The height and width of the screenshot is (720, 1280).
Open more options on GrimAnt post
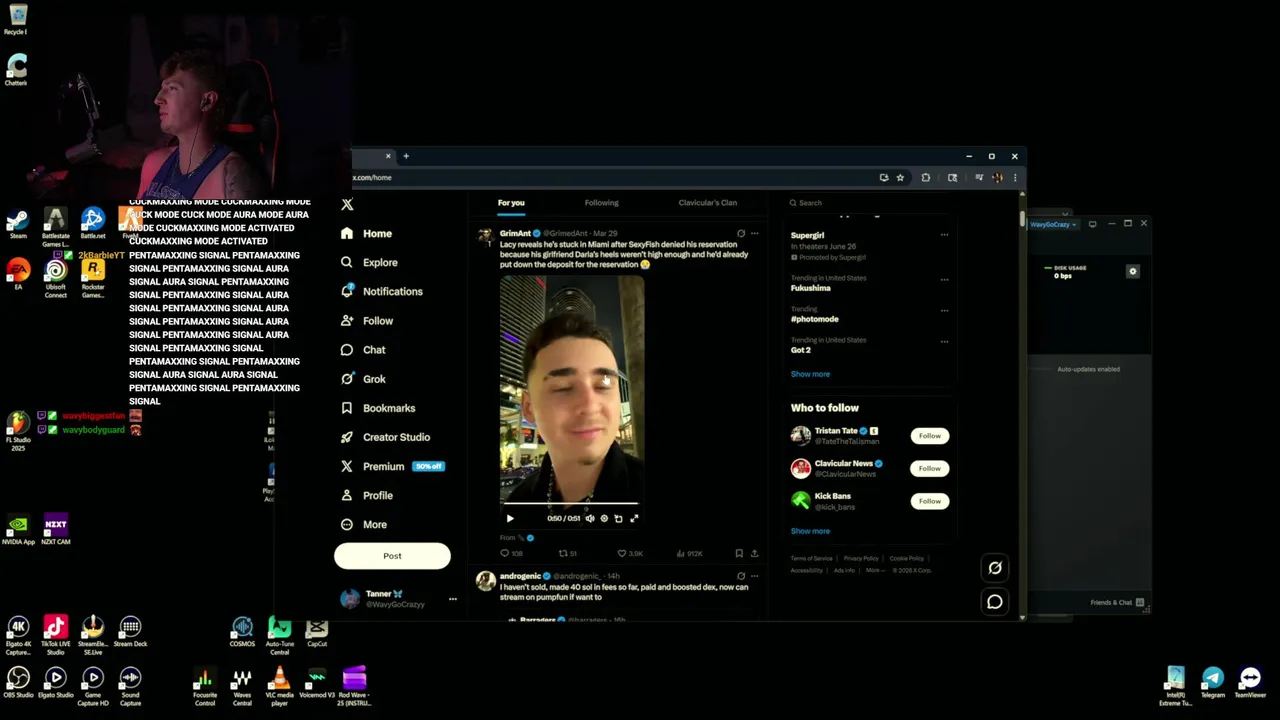(755, 233)
